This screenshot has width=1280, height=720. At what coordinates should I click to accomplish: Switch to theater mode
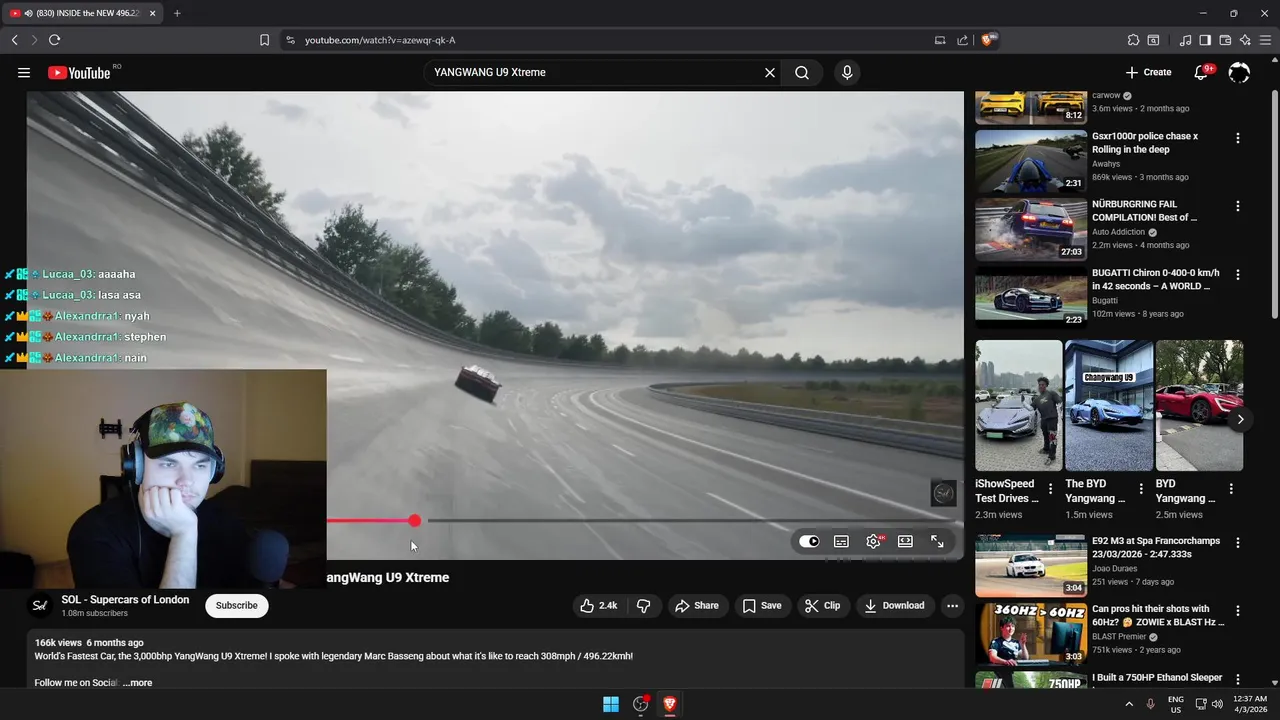point(905,541)
